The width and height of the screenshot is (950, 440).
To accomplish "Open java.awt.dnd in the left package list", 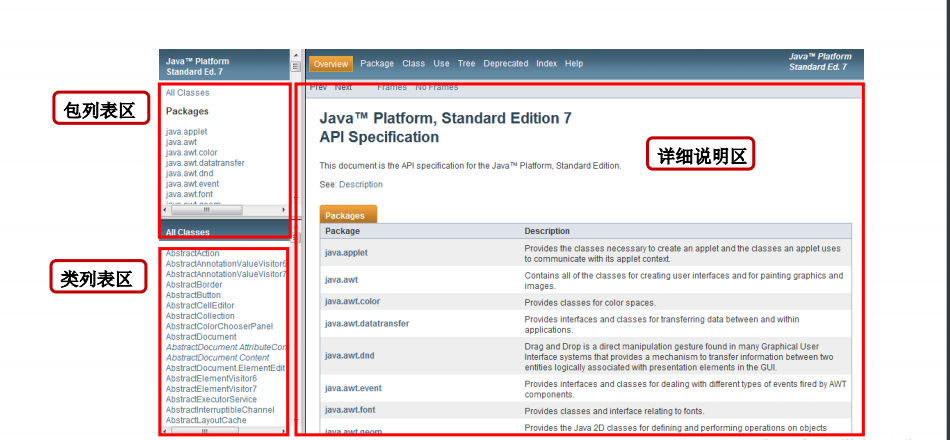I will (x=190, y=173).
